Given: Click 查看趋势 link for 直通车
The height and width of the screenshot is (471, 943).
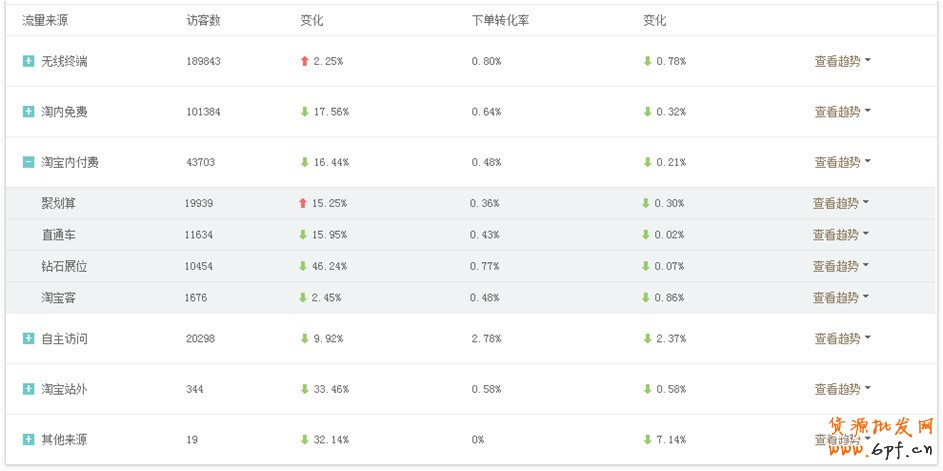Looking at the screenshot, I should tap(840, 235).
